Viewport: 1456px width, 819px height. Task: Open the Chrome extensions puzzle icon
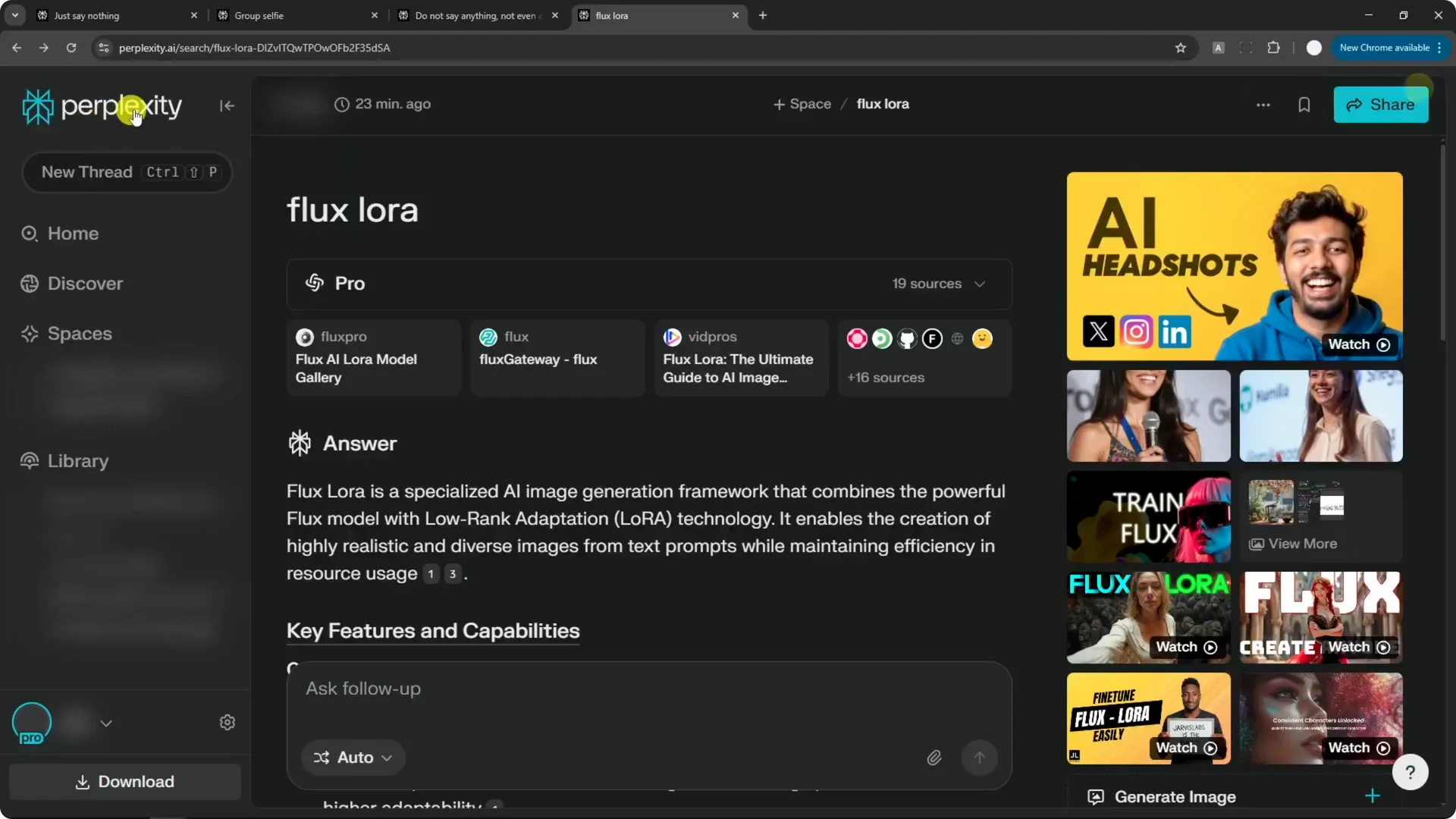(1273, 48)
